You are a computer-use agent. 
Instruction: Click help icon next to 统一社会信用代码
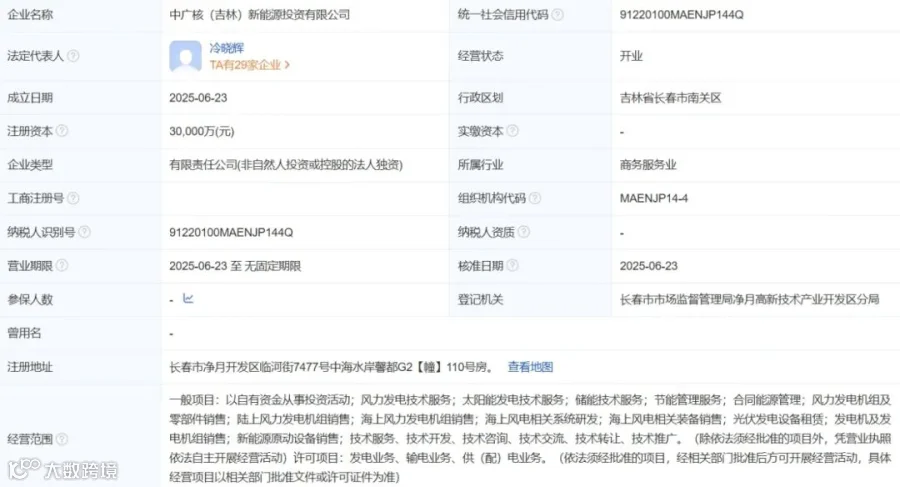(557, 15)
